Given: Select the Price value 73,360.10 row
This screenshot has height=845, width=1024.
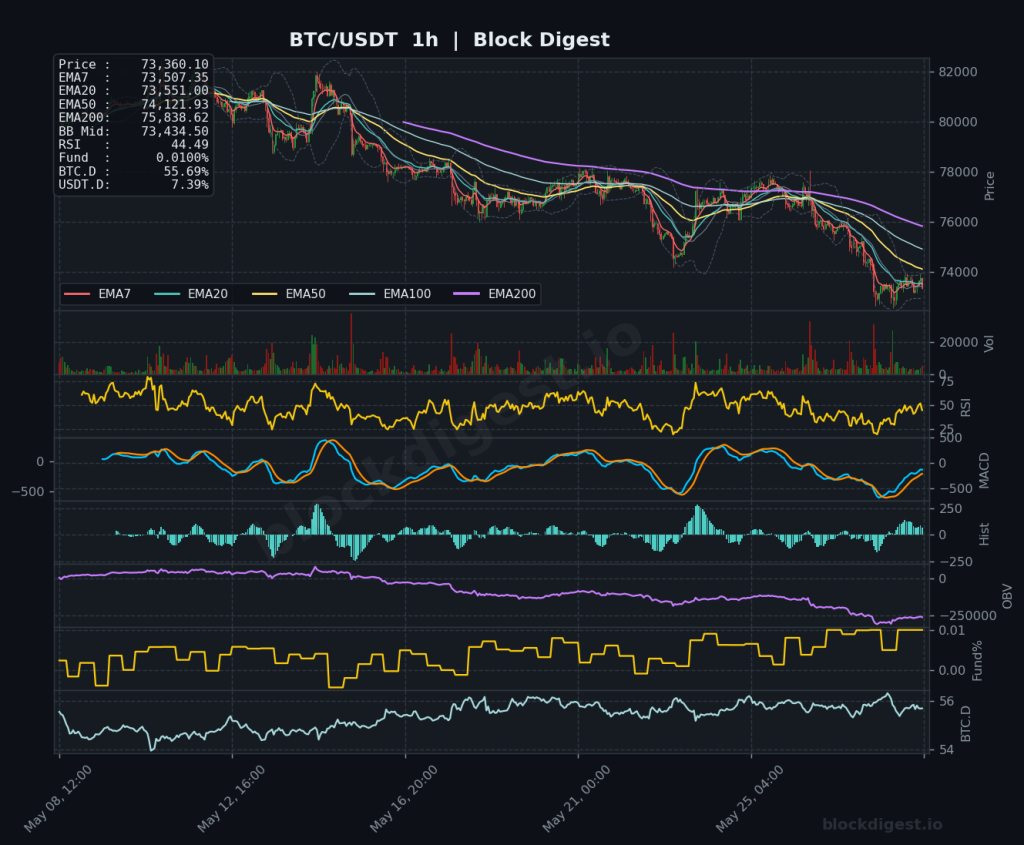Looking at the screenshot, I should click(133, 64).
